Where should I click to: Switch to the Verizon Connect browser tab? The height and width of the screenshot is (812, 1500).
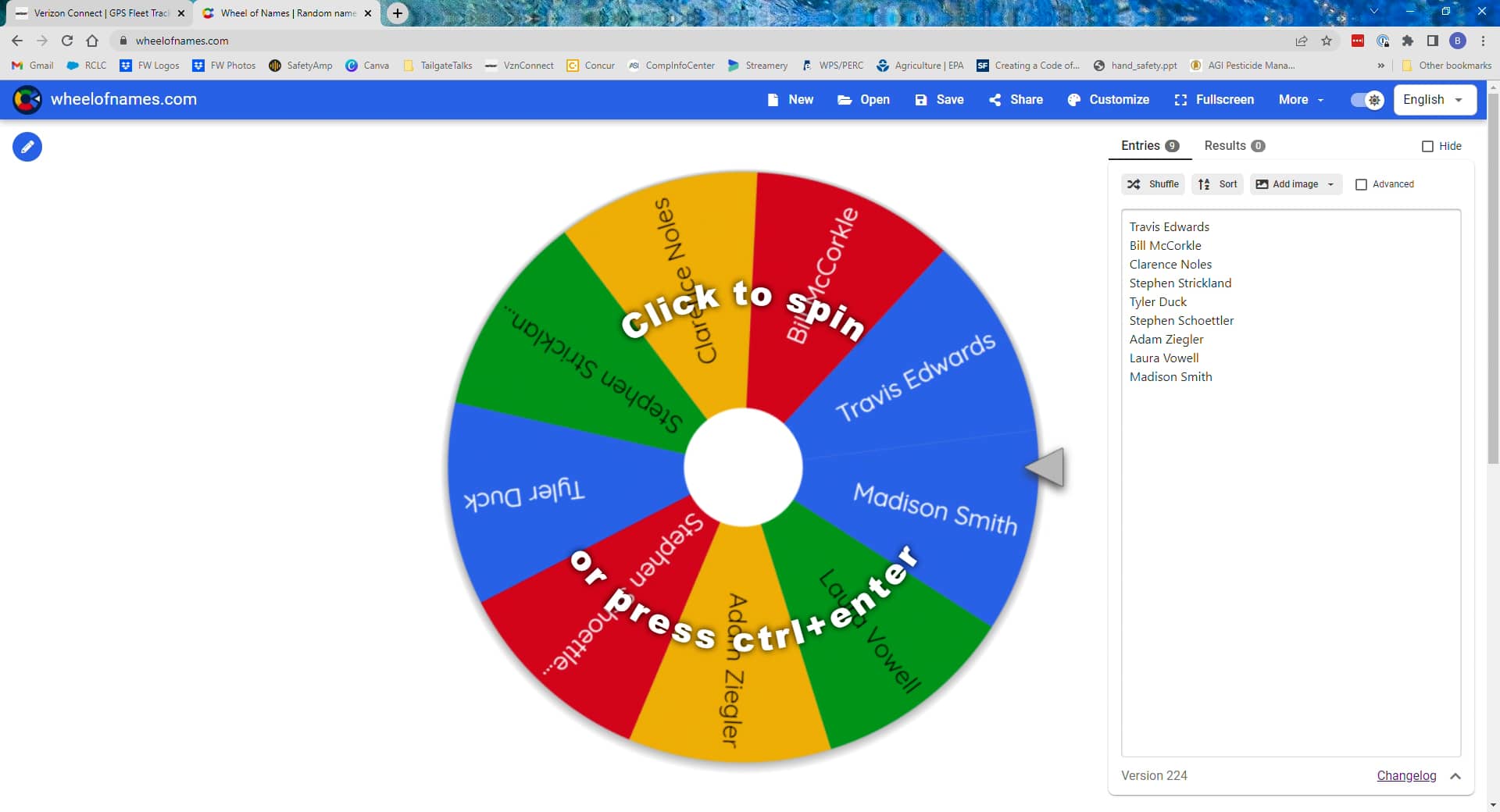pyautogui.click(x=94, y=13)
